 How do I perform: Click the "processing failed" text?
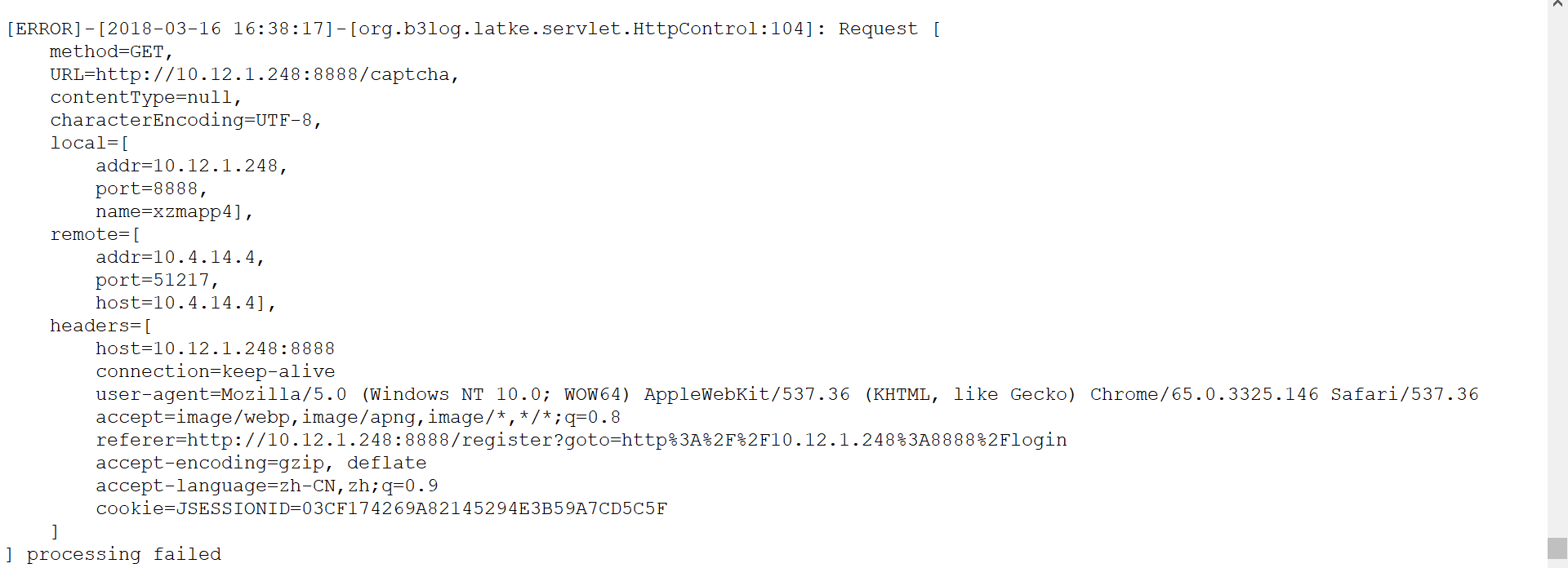click(123, 555)
